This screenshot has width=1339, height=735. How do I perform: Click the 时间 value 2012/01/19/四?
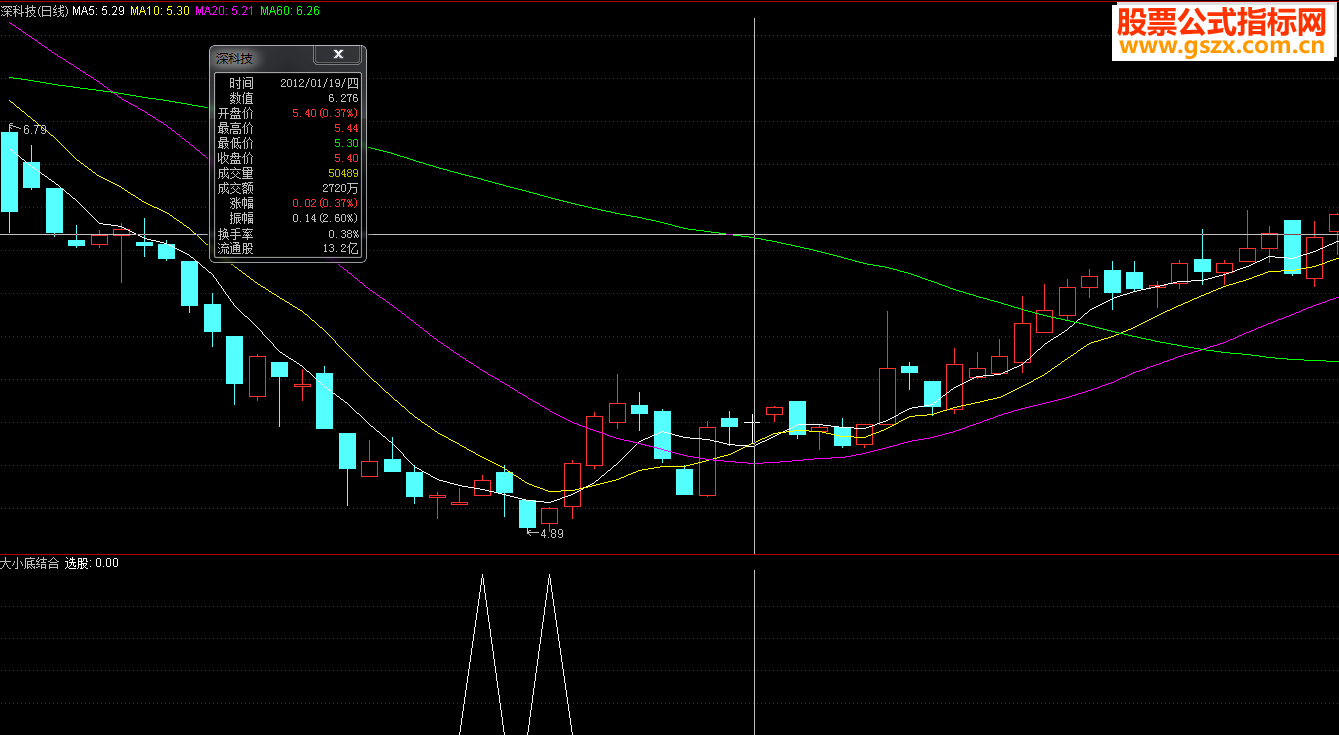[x=319, y=83]
